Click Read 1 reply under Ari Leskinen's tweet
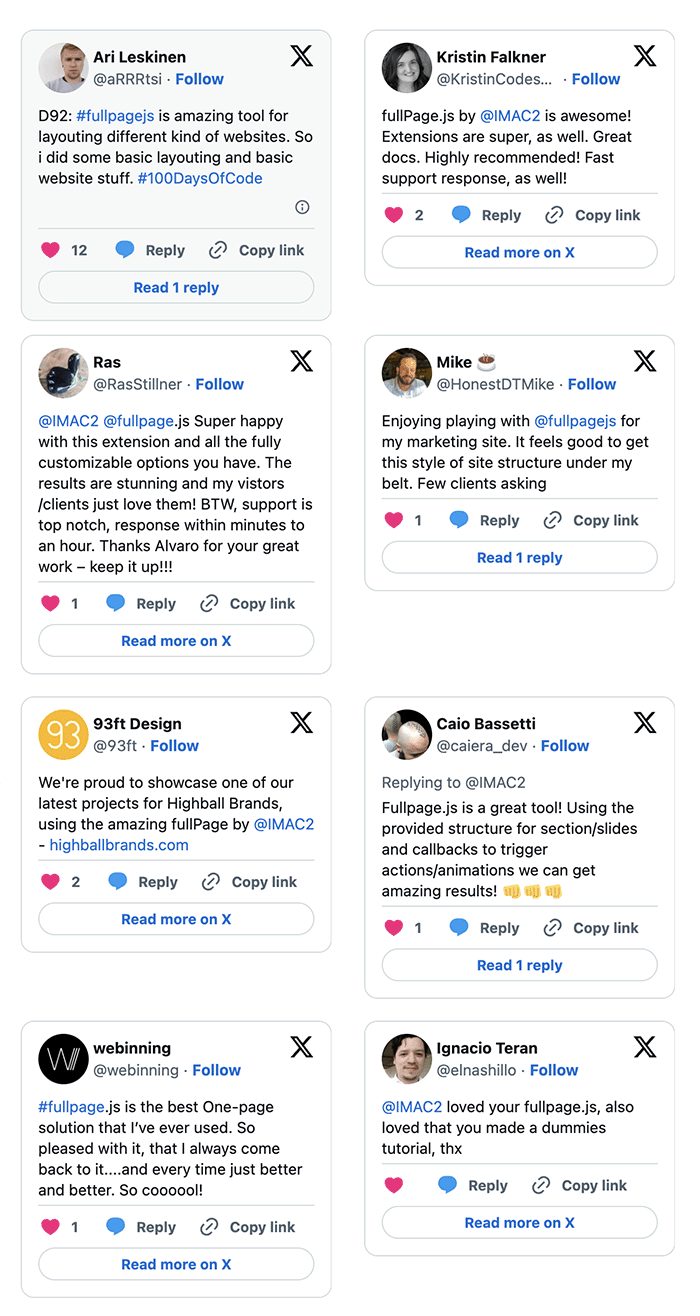This screenshot has height=1316, width=700. 176,287
